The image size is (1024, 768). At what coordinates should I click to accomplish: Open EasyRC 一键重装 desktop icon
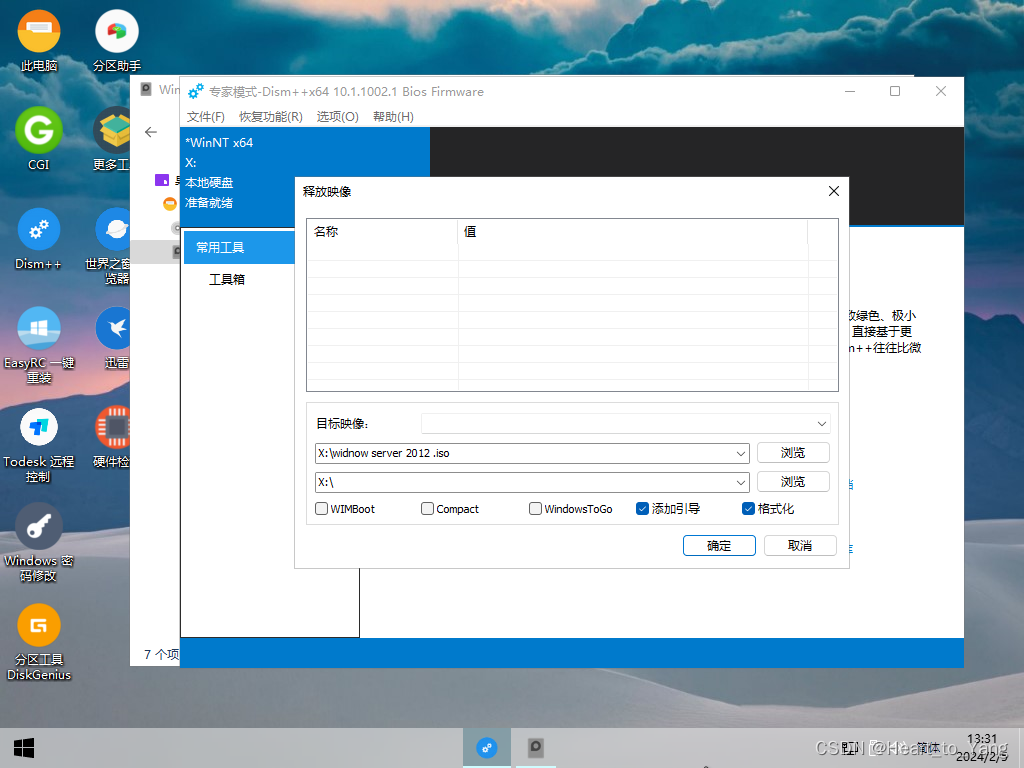39,329
